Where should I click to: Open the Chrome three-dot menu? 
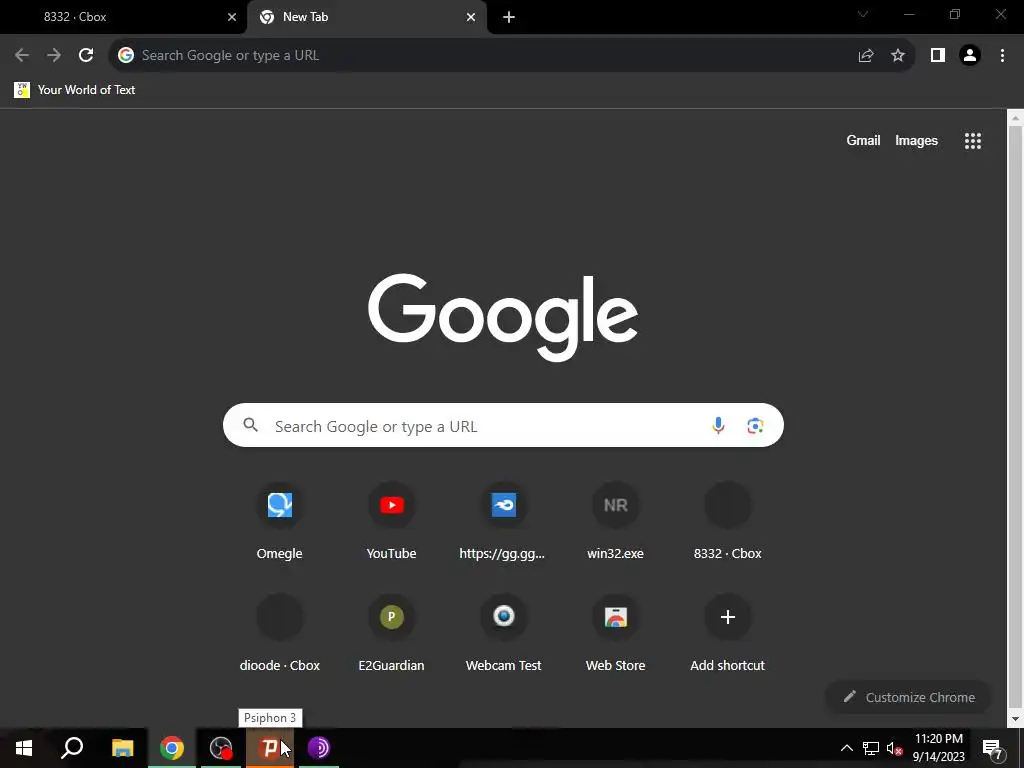(1002, 56)
